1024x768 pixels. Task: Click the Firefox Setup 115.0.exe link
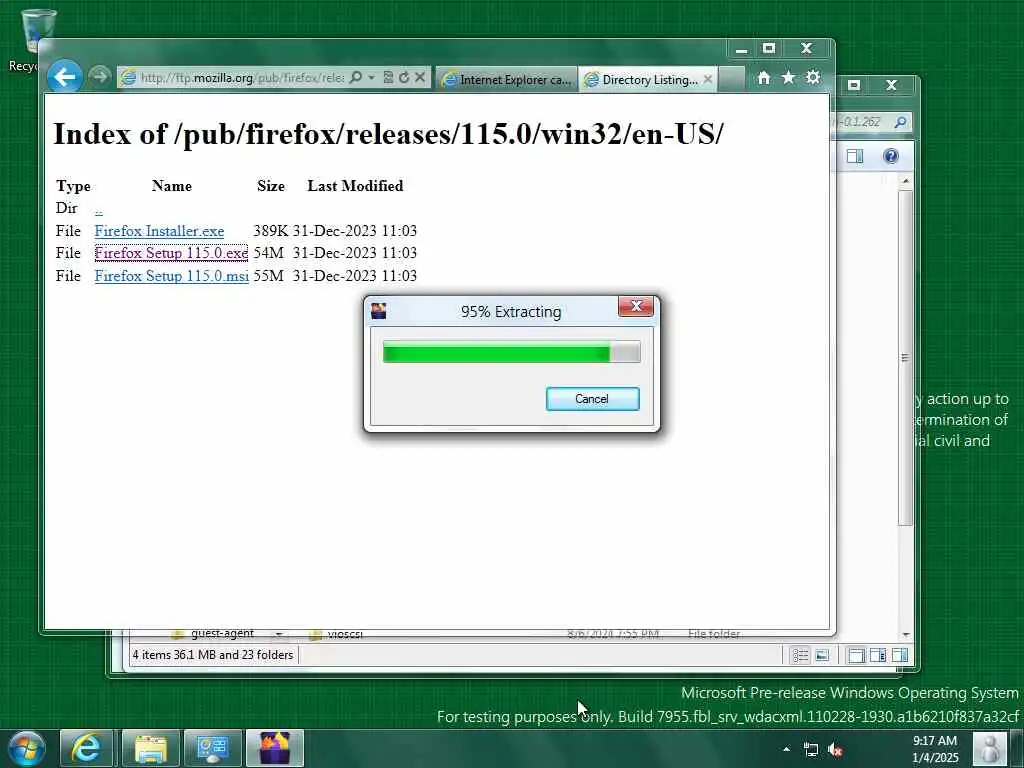(x=171, y=253)
